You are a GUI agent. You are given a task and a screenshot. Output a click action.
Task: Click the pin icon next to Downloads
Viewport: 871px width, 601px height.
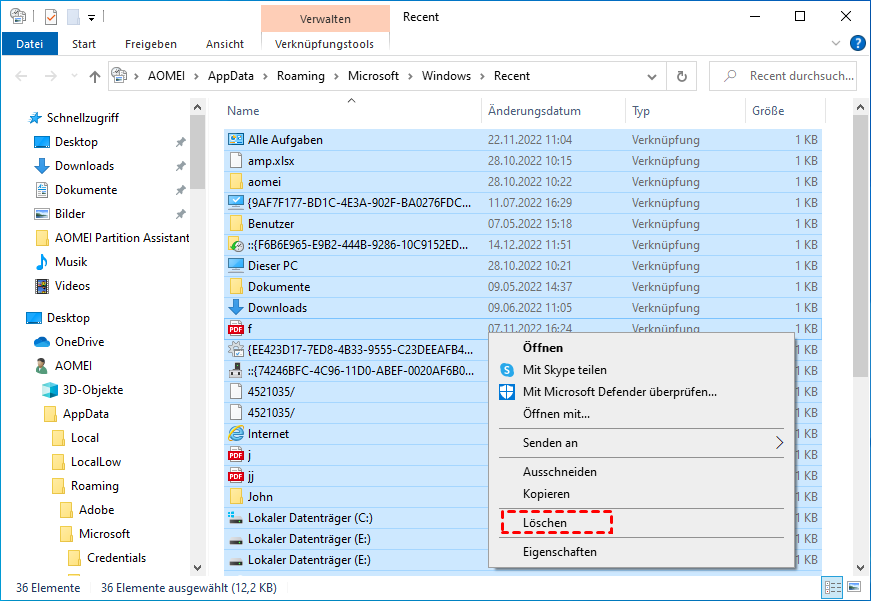(181, 166)
